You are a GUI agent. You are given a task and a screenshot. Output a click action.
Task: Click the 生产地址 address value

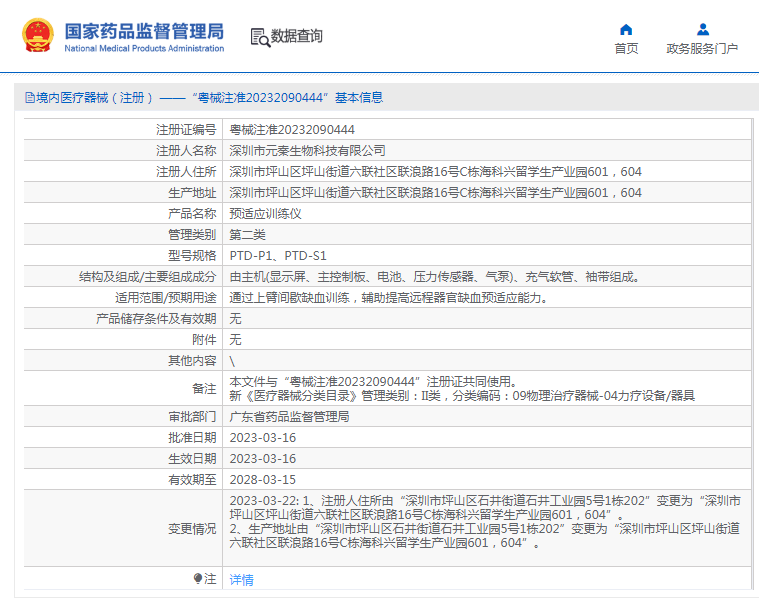[x=435, y=193]
